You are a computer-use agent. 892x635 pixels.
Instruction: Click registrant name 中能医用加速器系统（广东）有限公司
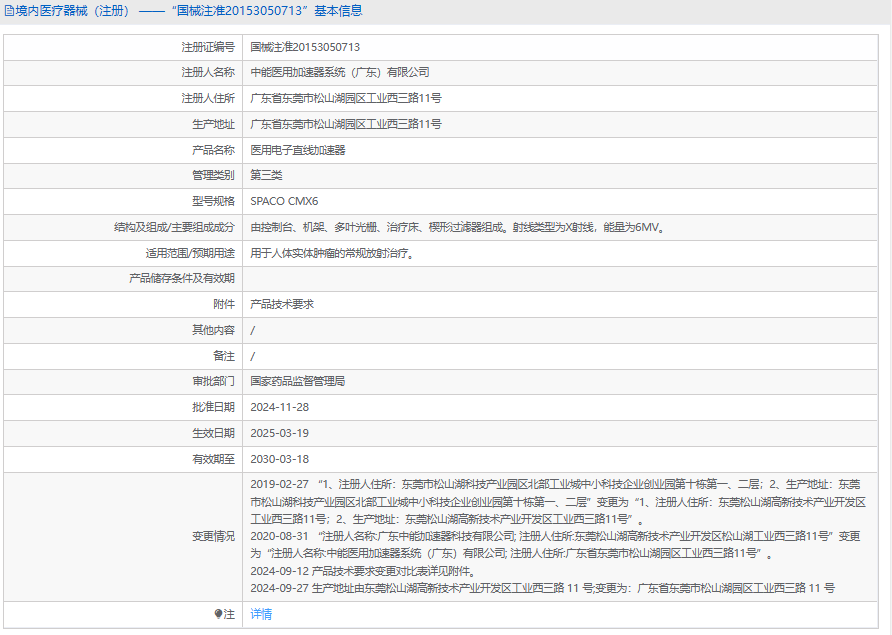tap(339, 72)
